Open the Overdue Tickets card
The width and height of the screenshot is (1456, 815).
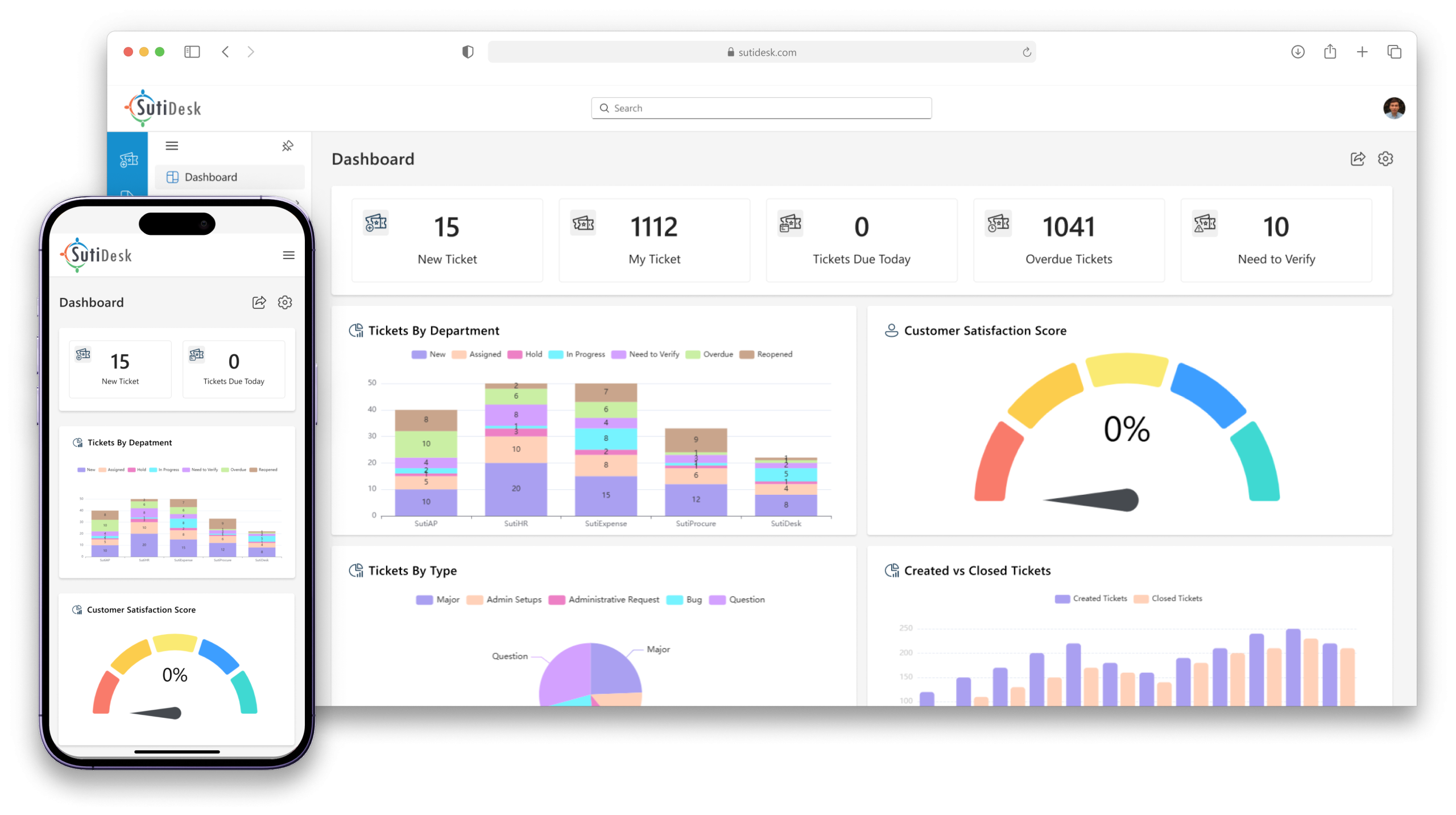pyautogui.click(x=1068, y=241)
